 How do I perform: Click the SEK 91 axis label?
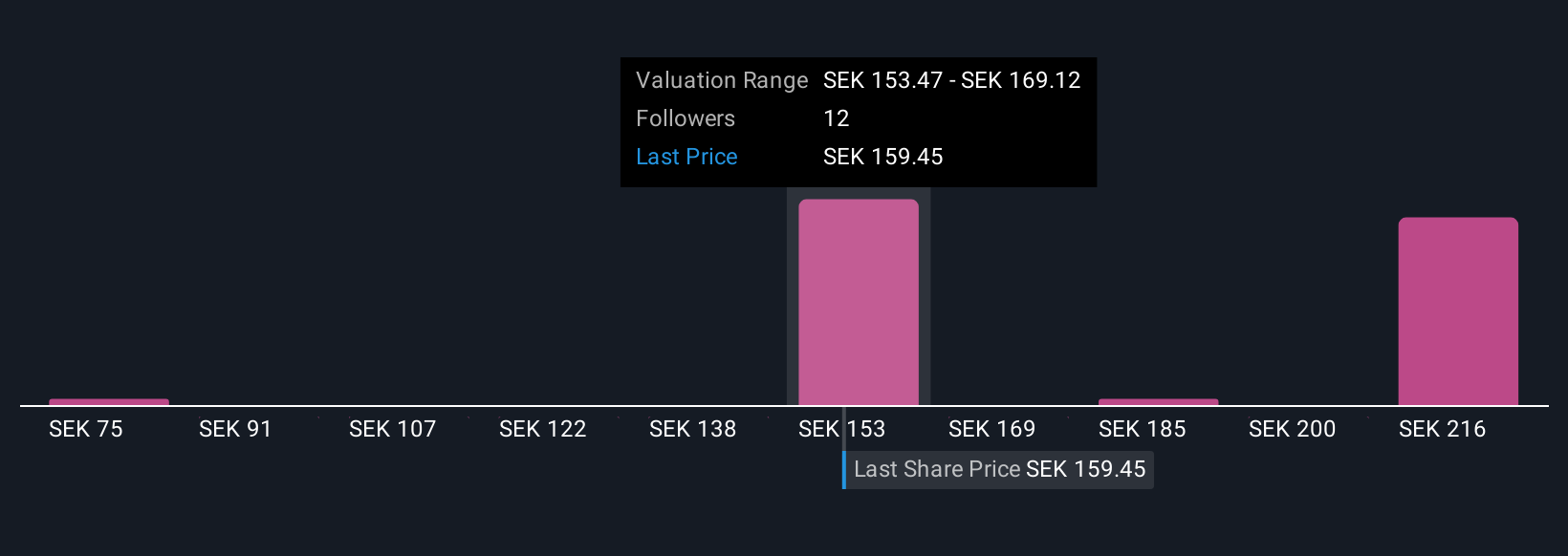tap(235, 429)
